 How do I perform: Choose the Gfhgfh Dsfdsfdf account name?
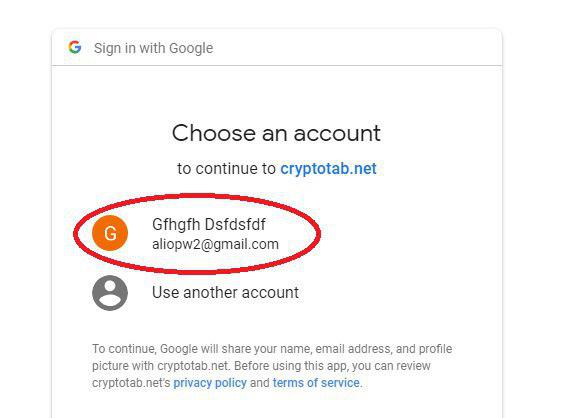(x=209, y=225)
